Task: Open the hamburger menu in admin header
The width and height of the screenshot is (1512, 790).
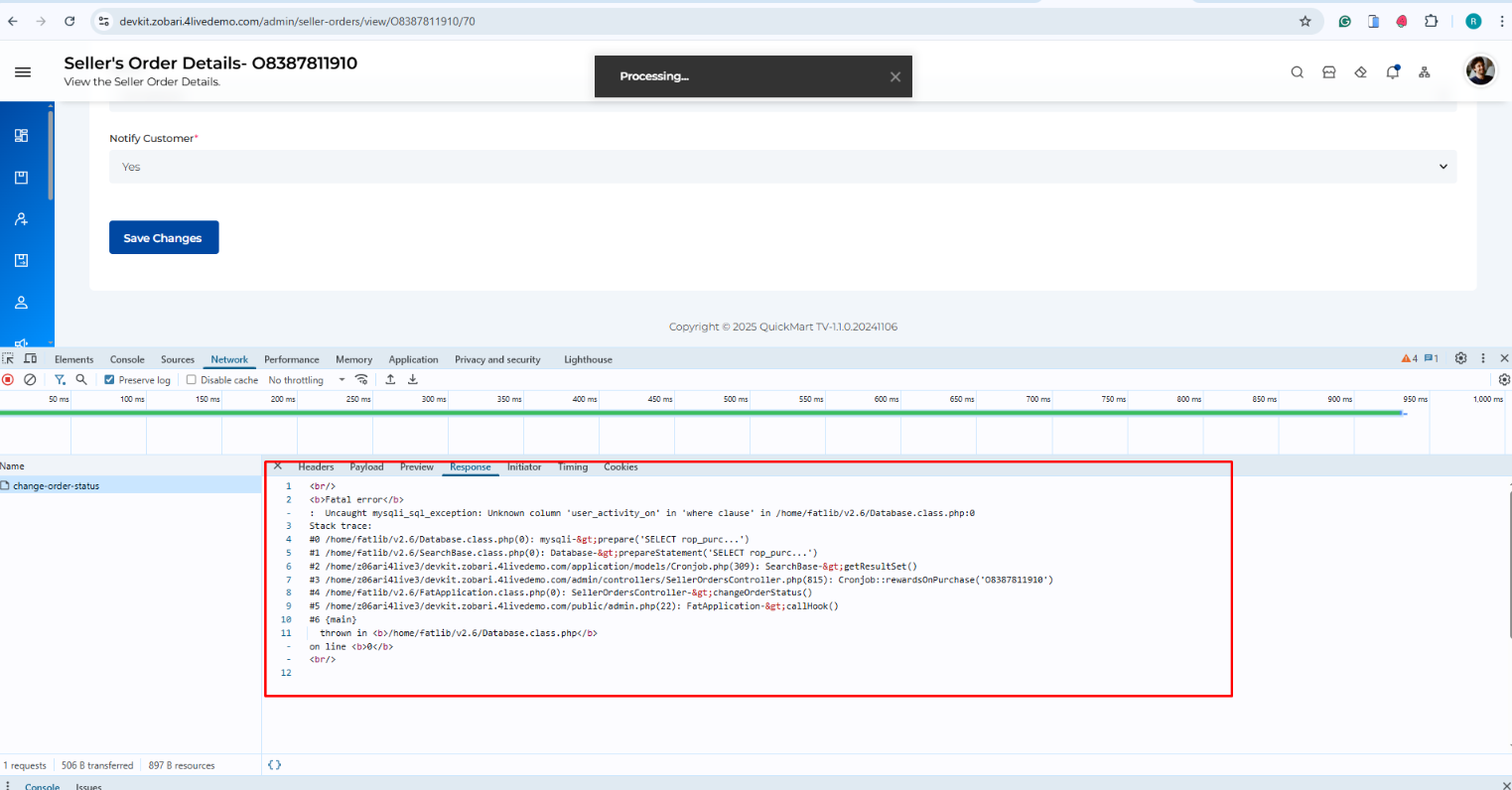Action: click(23, 72)
